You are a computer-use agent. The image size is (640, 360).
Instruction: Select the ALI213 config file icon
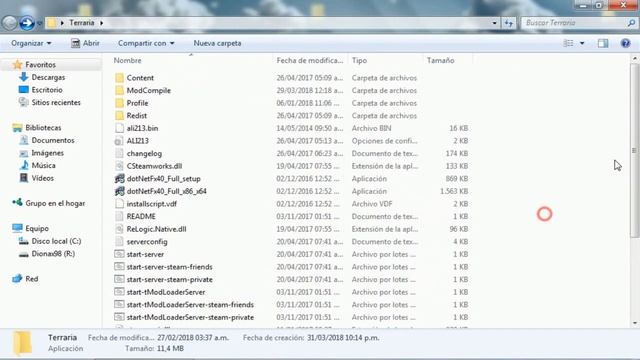pos(119,141)
